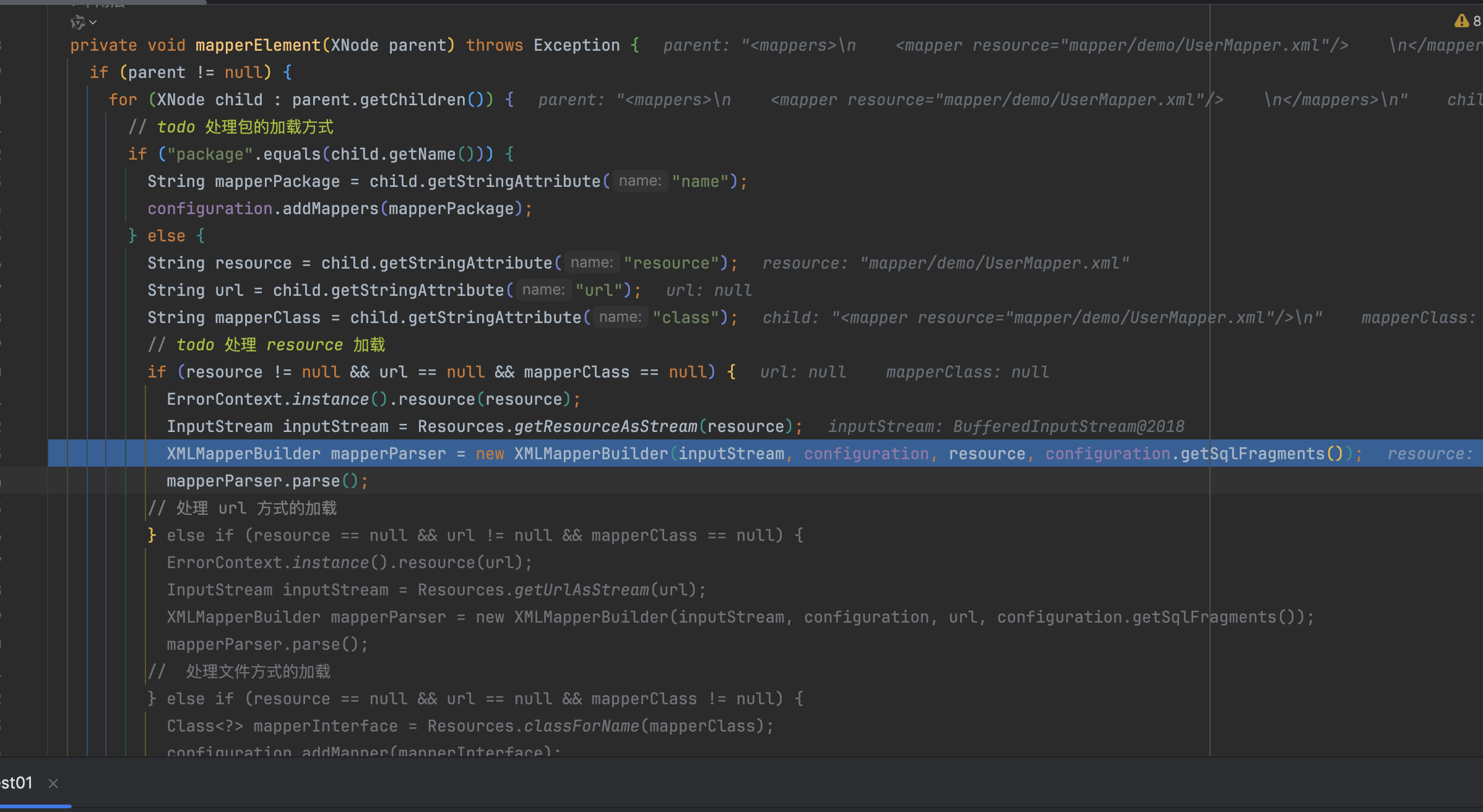Click the "package" string literal
Viewport: 1483px width, 812px height.
210,154
